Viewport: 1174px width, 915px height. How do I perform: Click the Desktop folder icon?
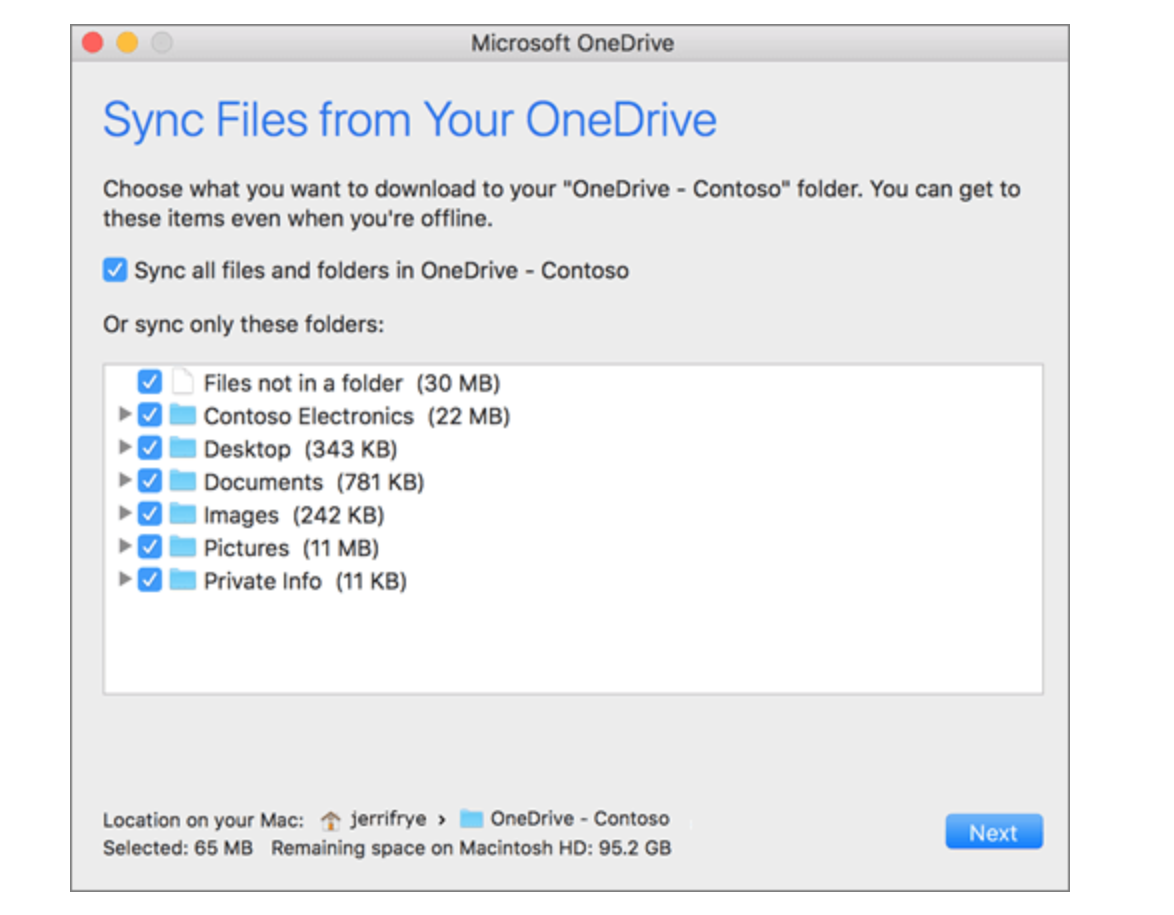click(x=183, y=447)
